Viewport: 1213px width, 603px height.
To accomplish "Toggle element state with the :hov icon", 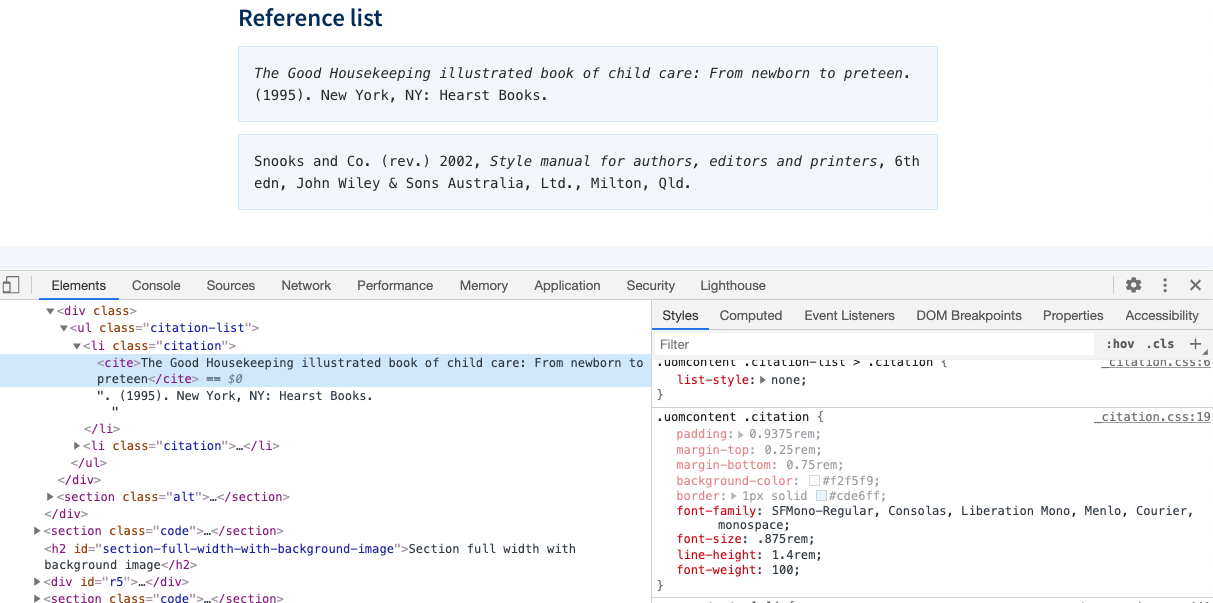I will (x=1120, y=343).
